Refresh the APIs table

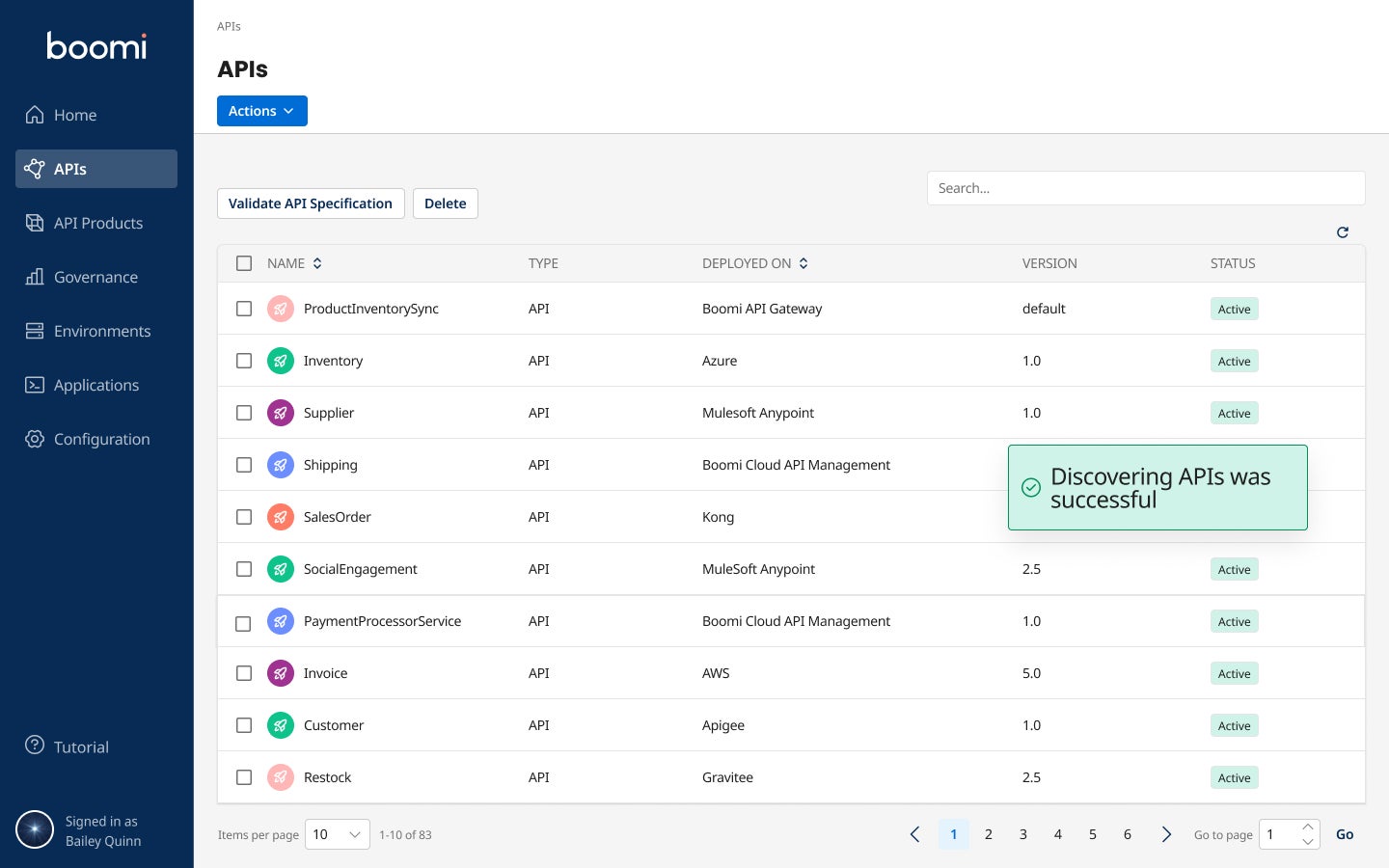click(x=1343, y=232)
